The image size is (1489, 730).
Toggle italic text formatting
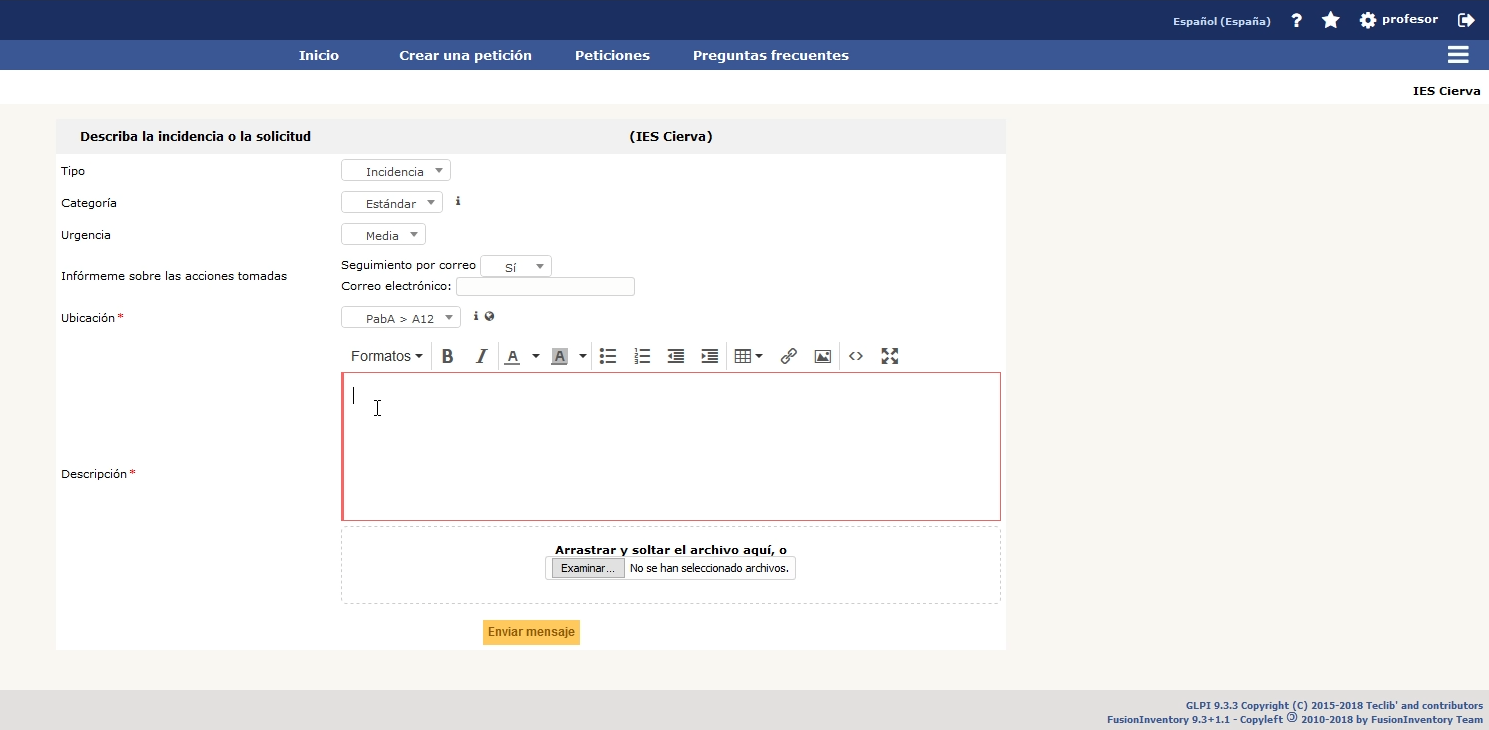(x=481, y=356)
